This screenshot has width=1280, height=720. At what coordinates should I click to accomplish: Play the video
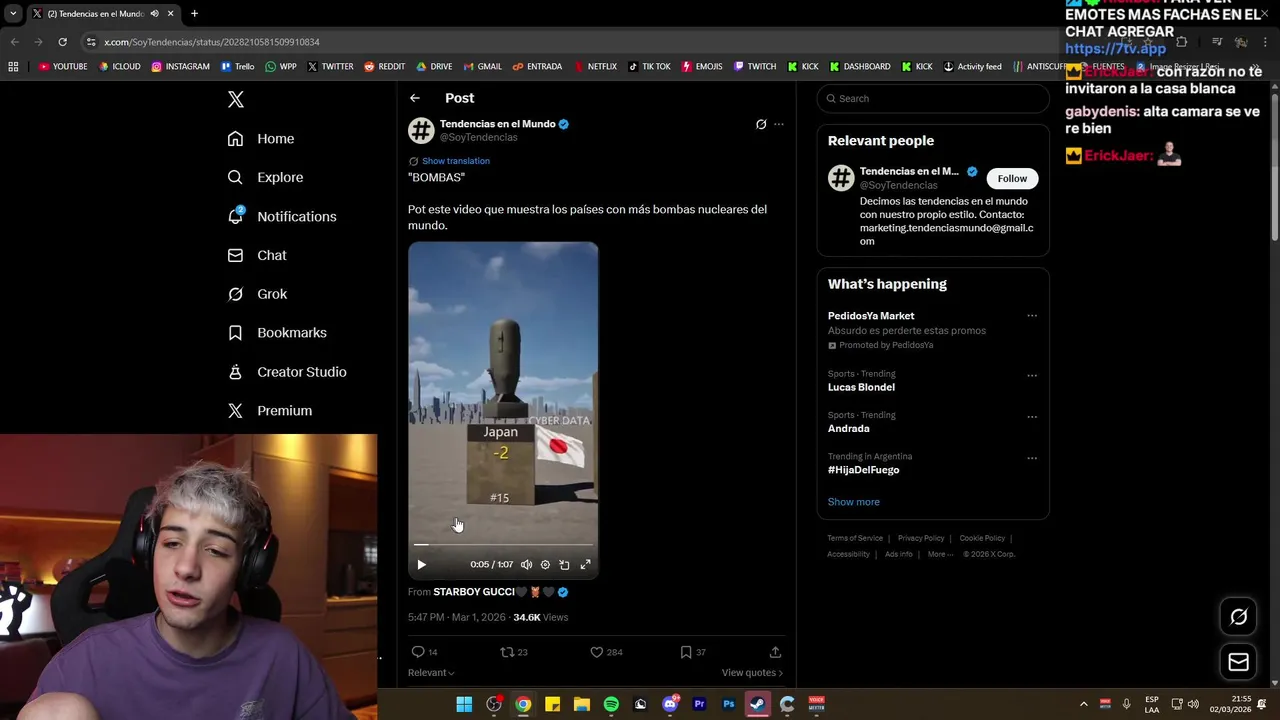click(x=421, y=565)
